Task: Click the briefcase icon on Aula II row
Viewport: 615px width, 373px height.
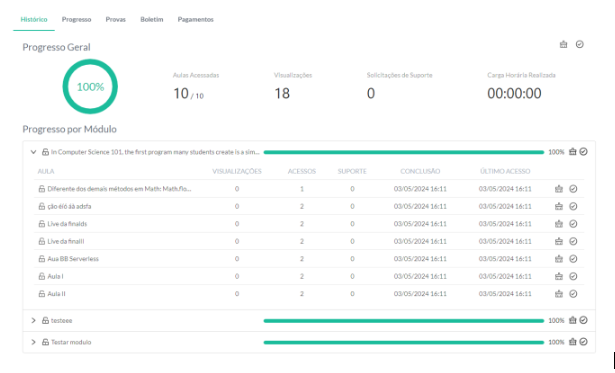Action: point(559,294)
